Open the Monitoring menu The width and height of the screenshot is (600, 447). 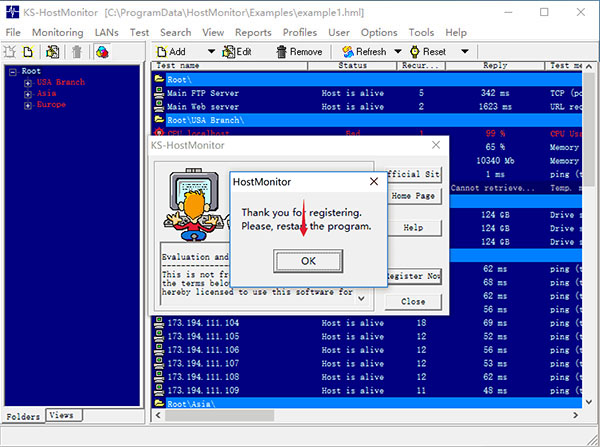[x=57, y=32]
